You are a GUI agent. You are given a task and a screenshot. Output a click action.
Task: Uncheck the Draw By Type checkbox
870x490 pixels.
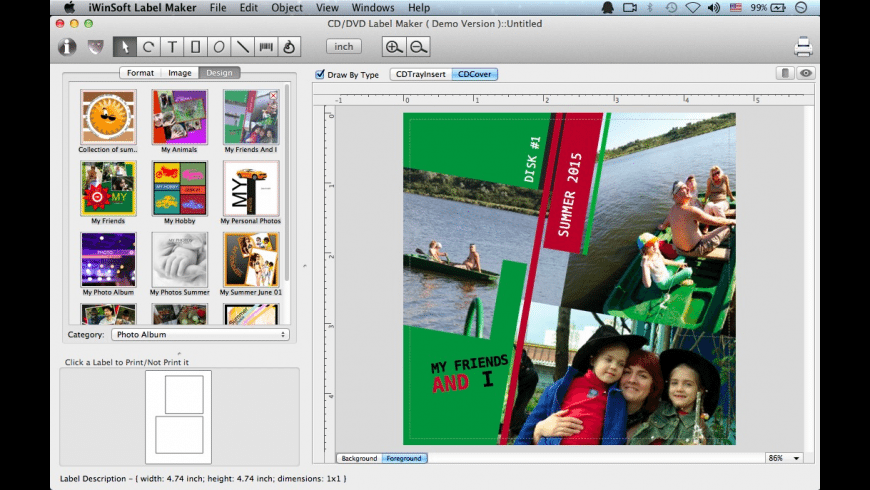tap(320, 74)
